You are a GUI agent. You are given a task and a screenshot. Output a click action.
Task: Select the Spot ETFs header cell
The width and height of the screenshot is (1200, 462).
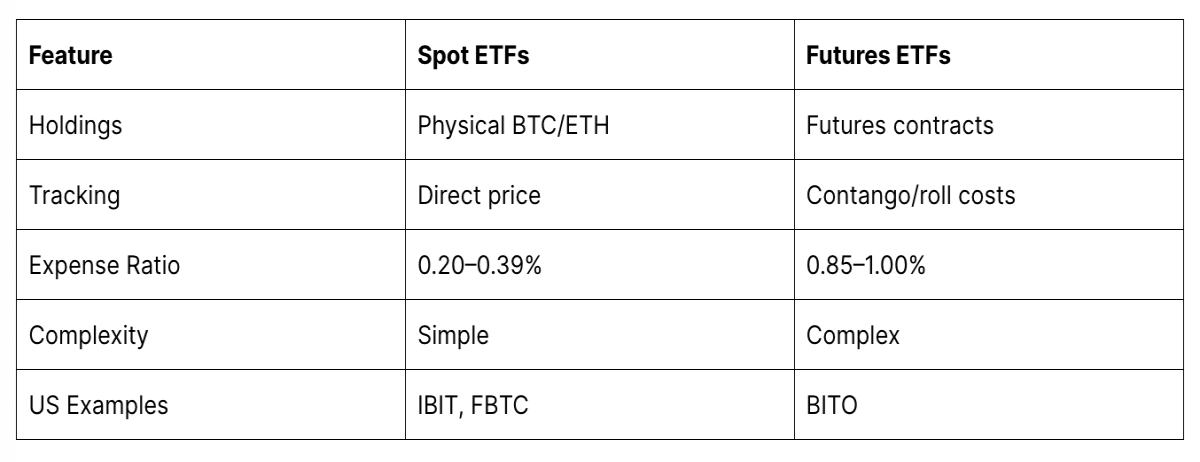[599, 55]
